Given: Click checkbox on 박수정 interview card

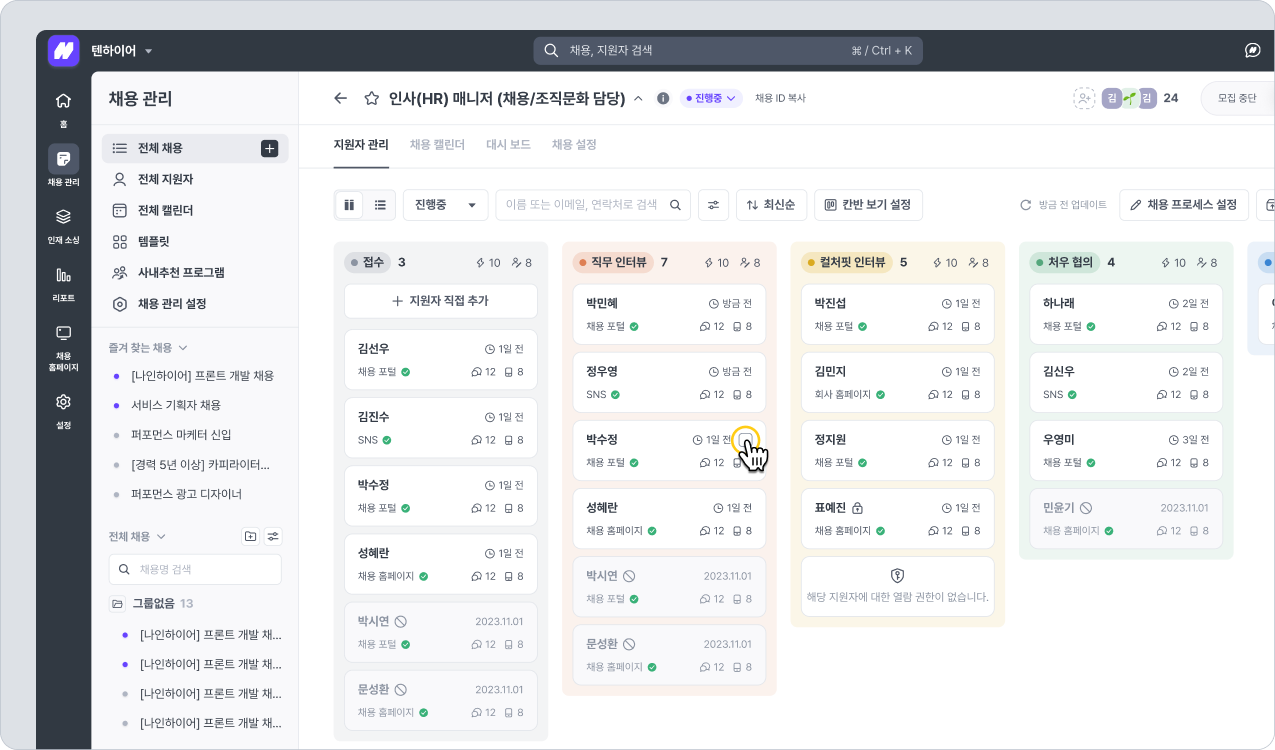Looking at the screenshot, I should pos(745,440).
